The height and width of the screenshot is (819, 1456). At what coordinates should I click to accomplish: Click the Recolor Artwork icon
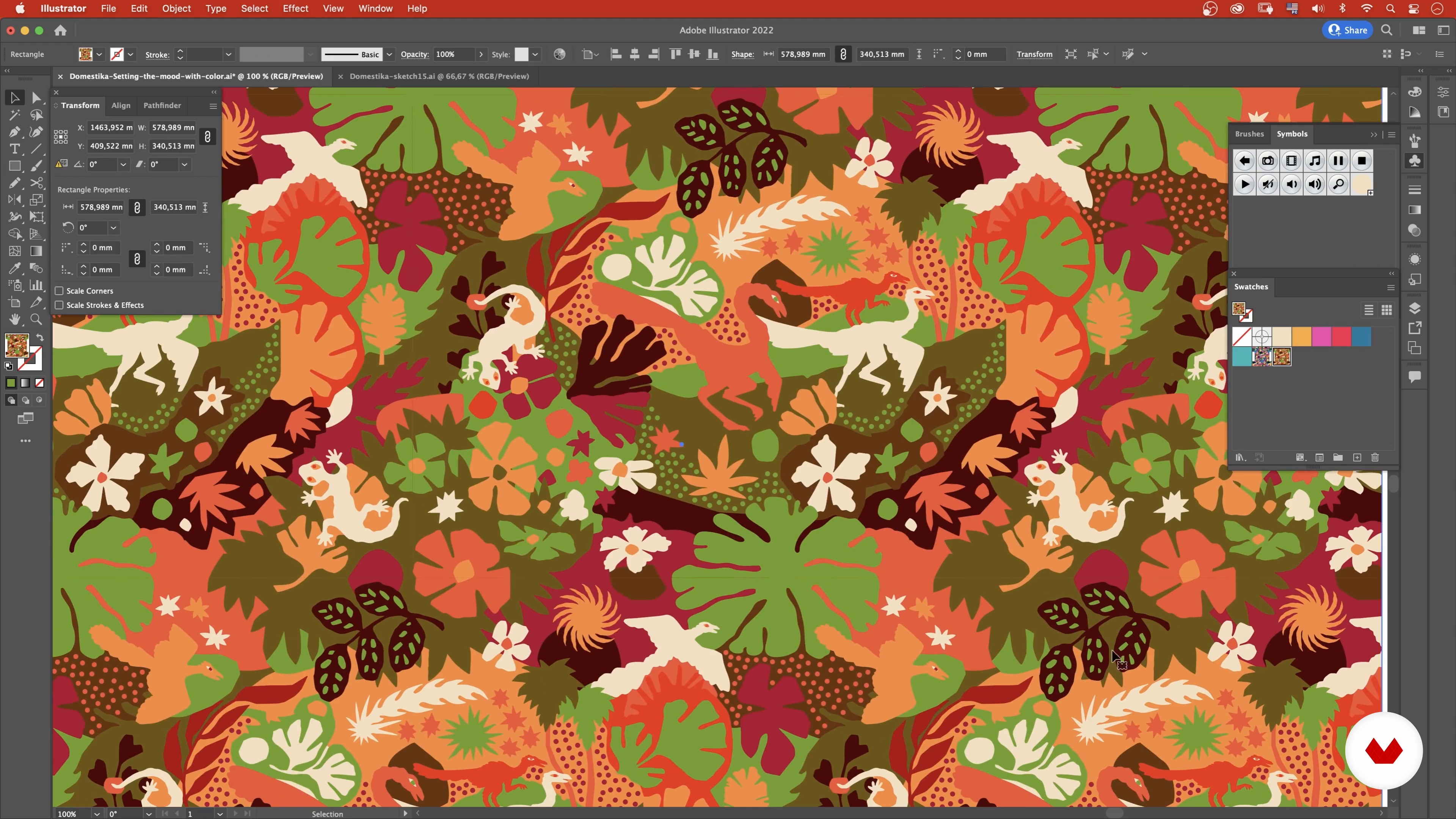pos(559,54)
